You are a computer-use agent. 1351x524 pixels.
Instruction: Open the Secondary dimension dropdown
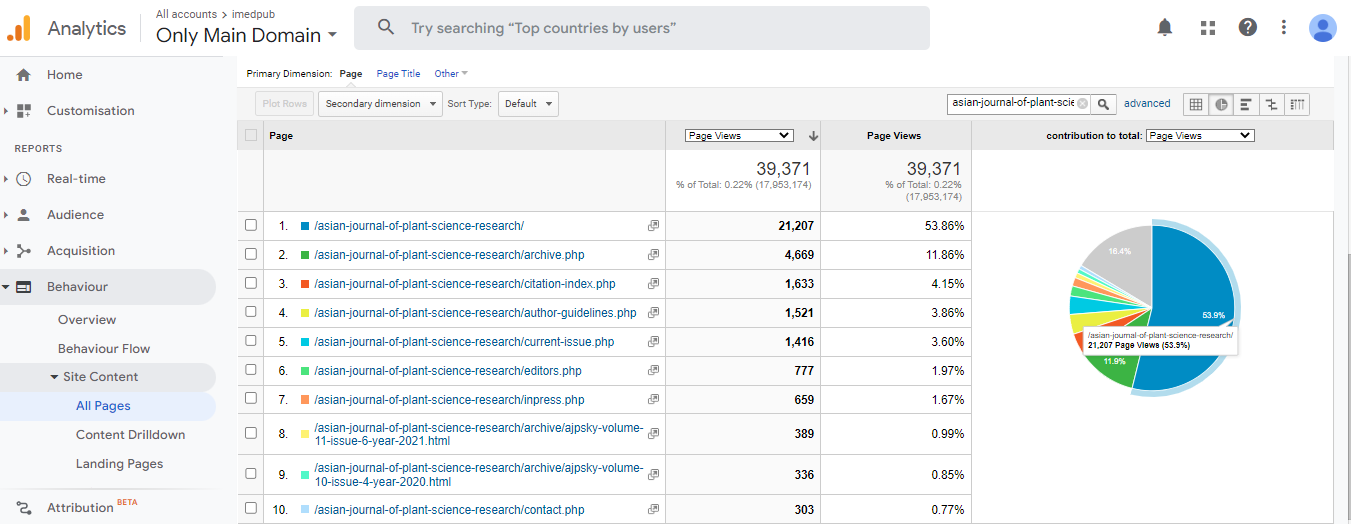[x=380, y=104]
